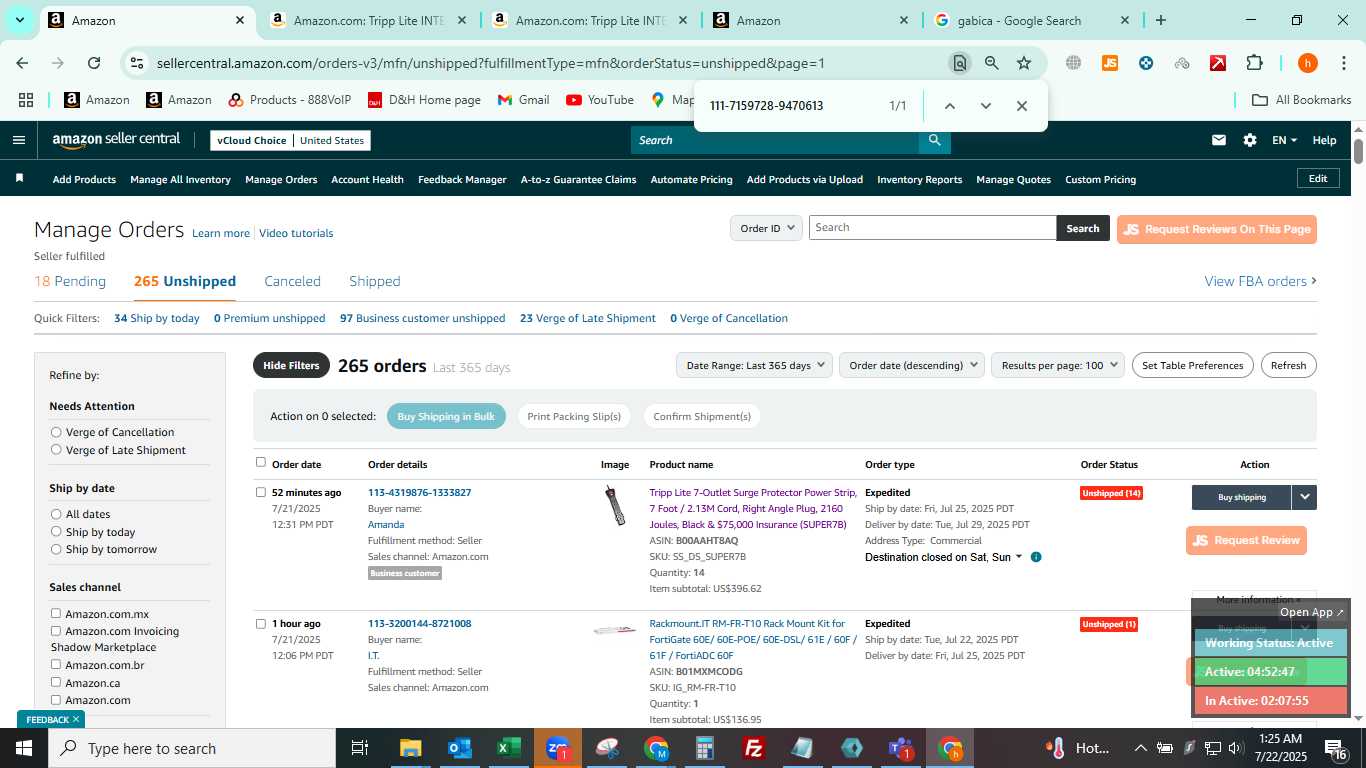The image size is (1366, 768).
Task: Open FileZilla from the taskbar
Action: [x=754, y=748]
